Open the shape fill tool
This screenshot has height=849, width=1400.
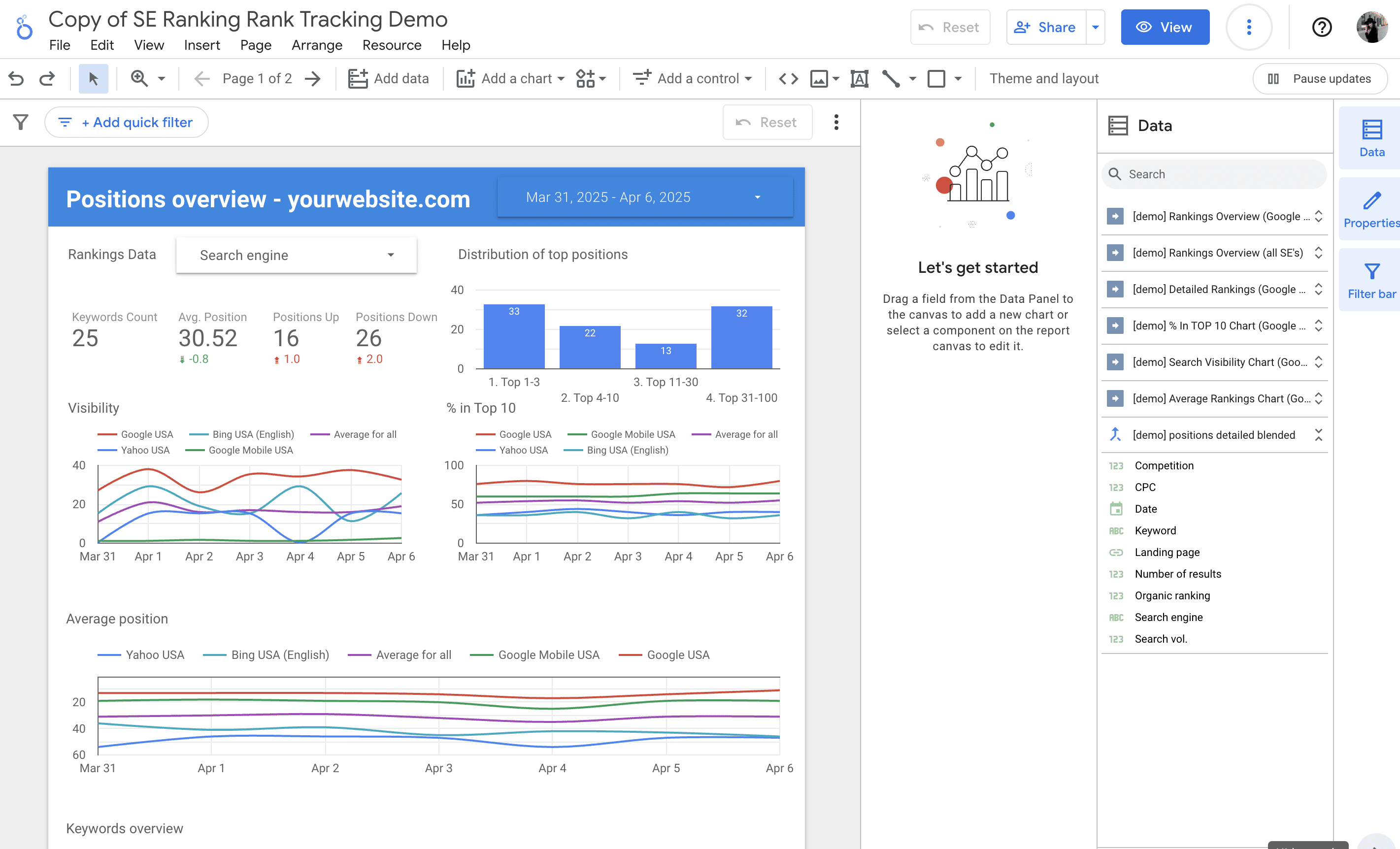click(937, 78)
